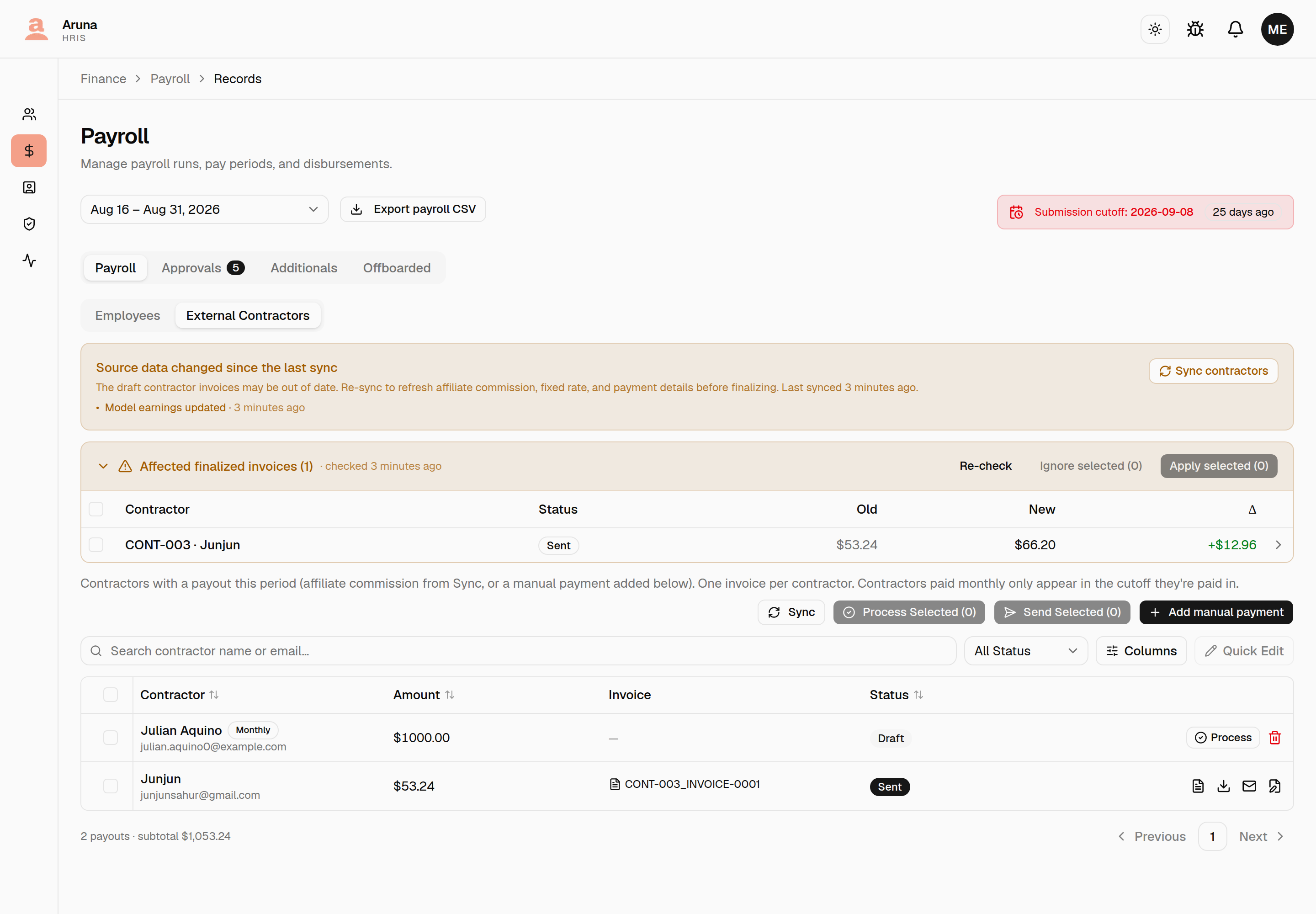Select all contractors in payouts table
Image resolution: width=1316 pixels, height=914 pixels.
[x=111, y=695]
